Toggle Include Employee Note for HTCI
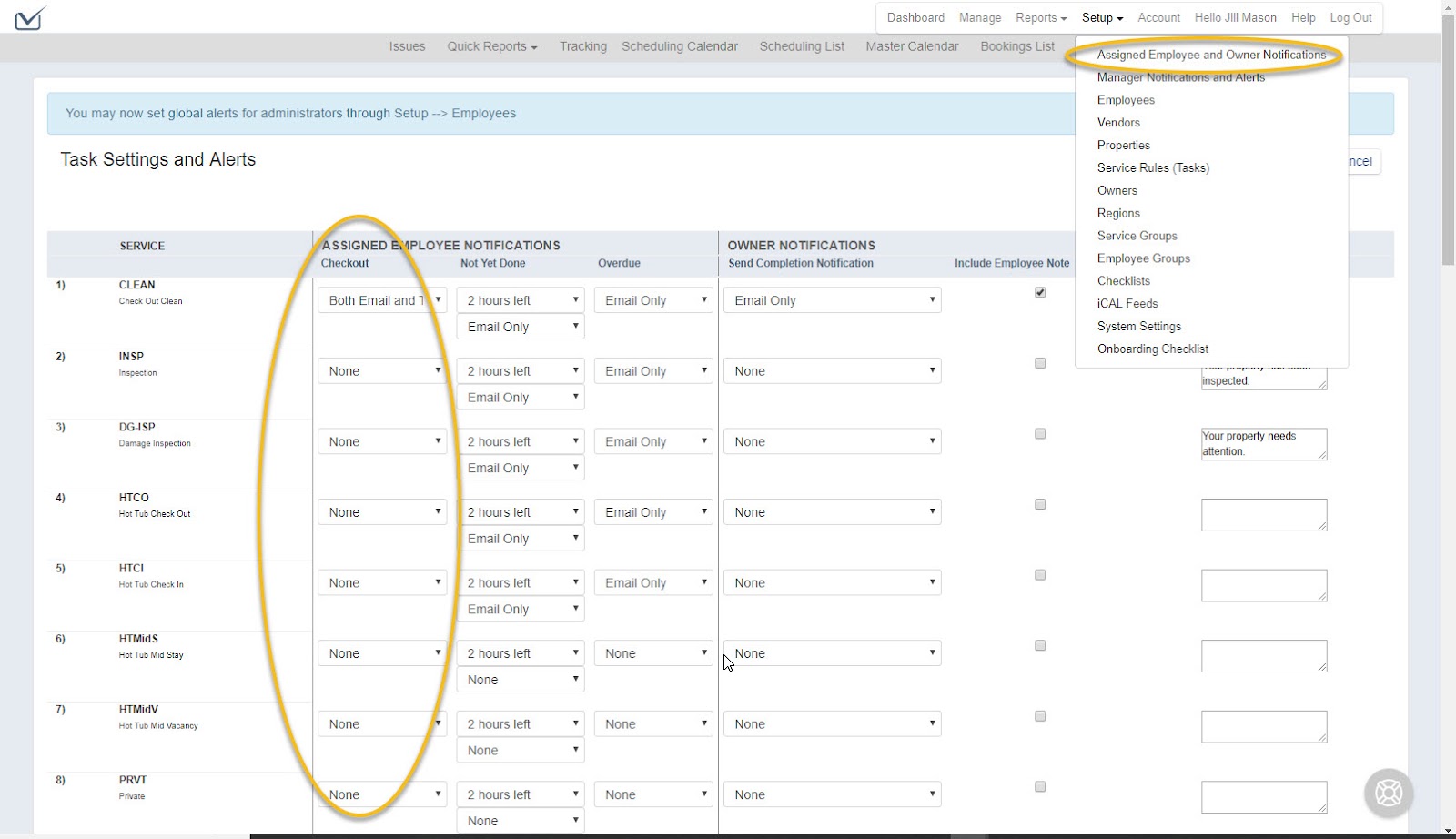The height and width of the screenshot is (839, 1456). (x=1040, y=575)
